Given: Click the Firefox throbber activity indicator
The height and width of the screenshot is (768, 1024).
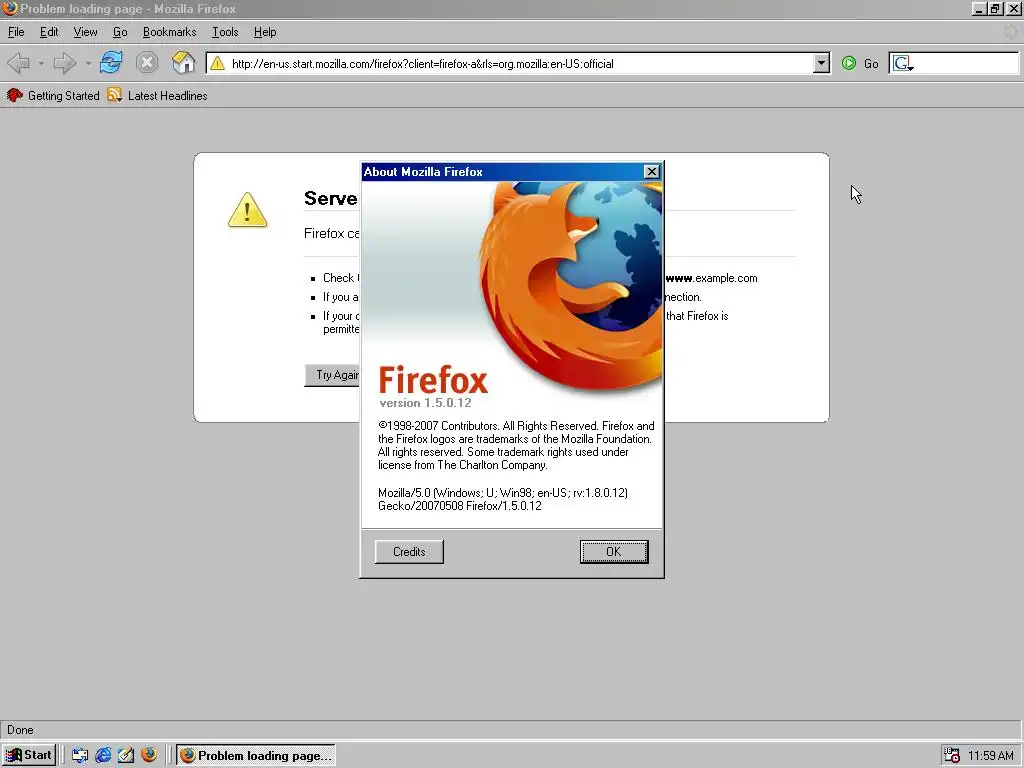Looking at the screenshot, I should point(1011,31).
